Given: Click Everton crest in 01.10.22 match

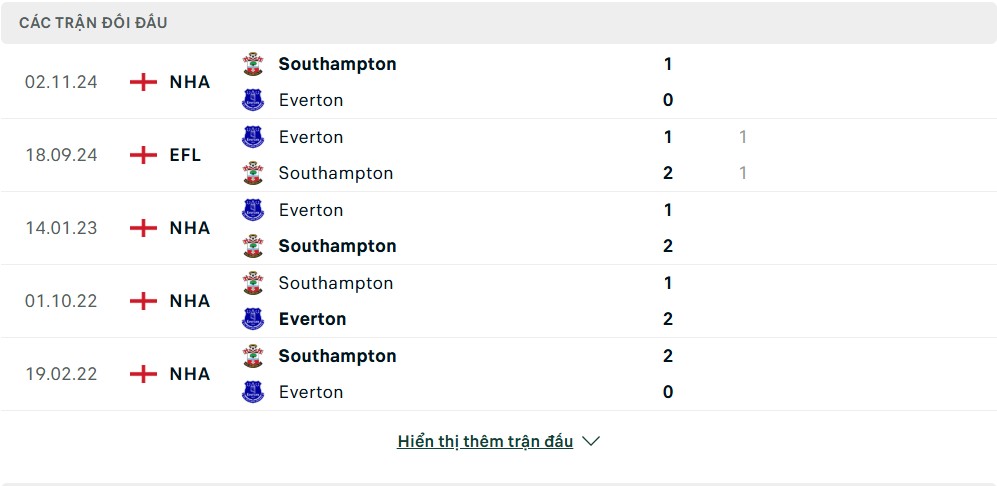Looking at the screenshot, I should 253,319.
